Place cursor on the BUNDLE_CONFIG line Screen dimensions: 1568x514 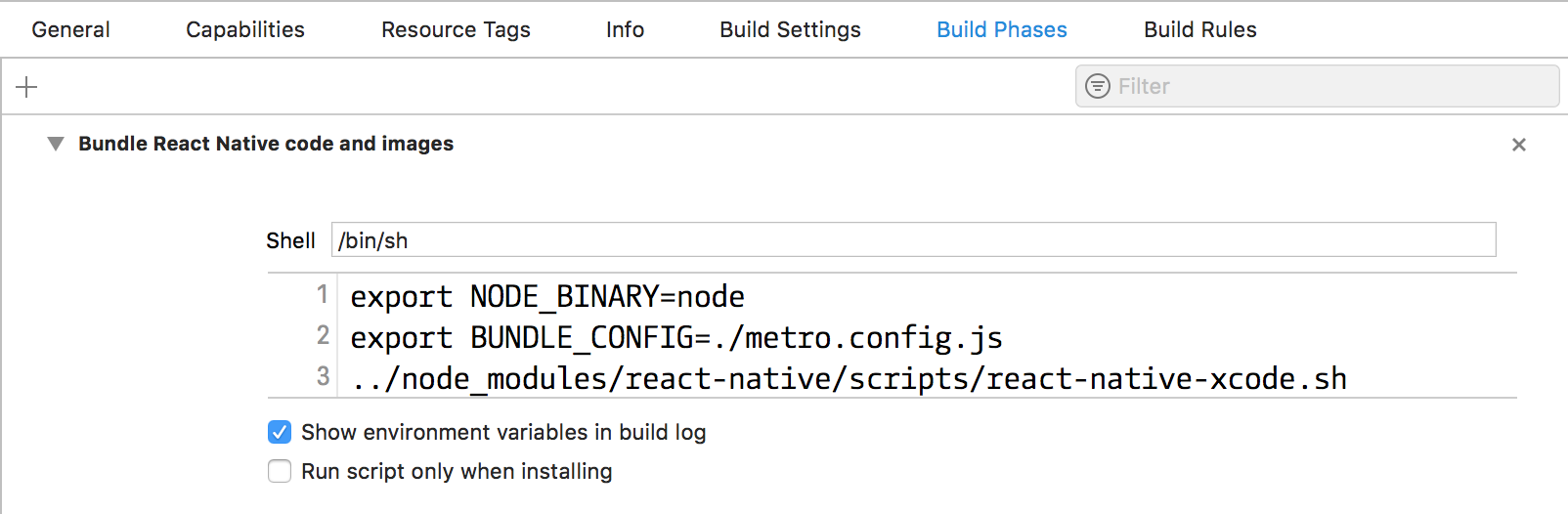click(676, 337)
